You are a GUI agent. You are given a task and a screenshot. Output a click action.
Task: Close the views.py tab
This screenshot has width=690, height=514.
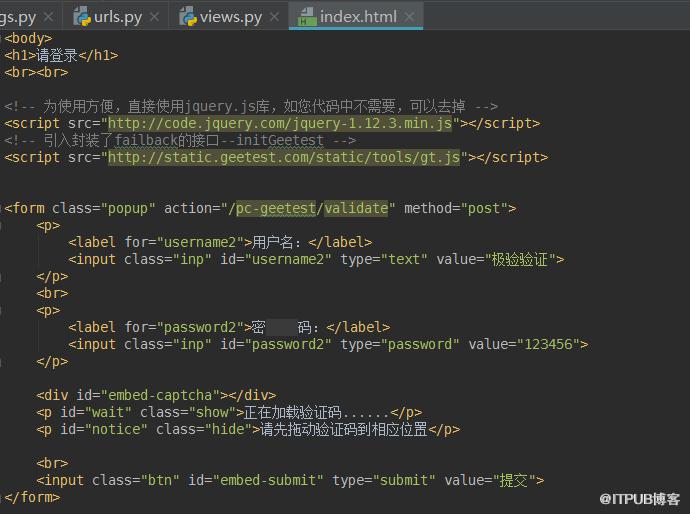click(x=274, y=17)
